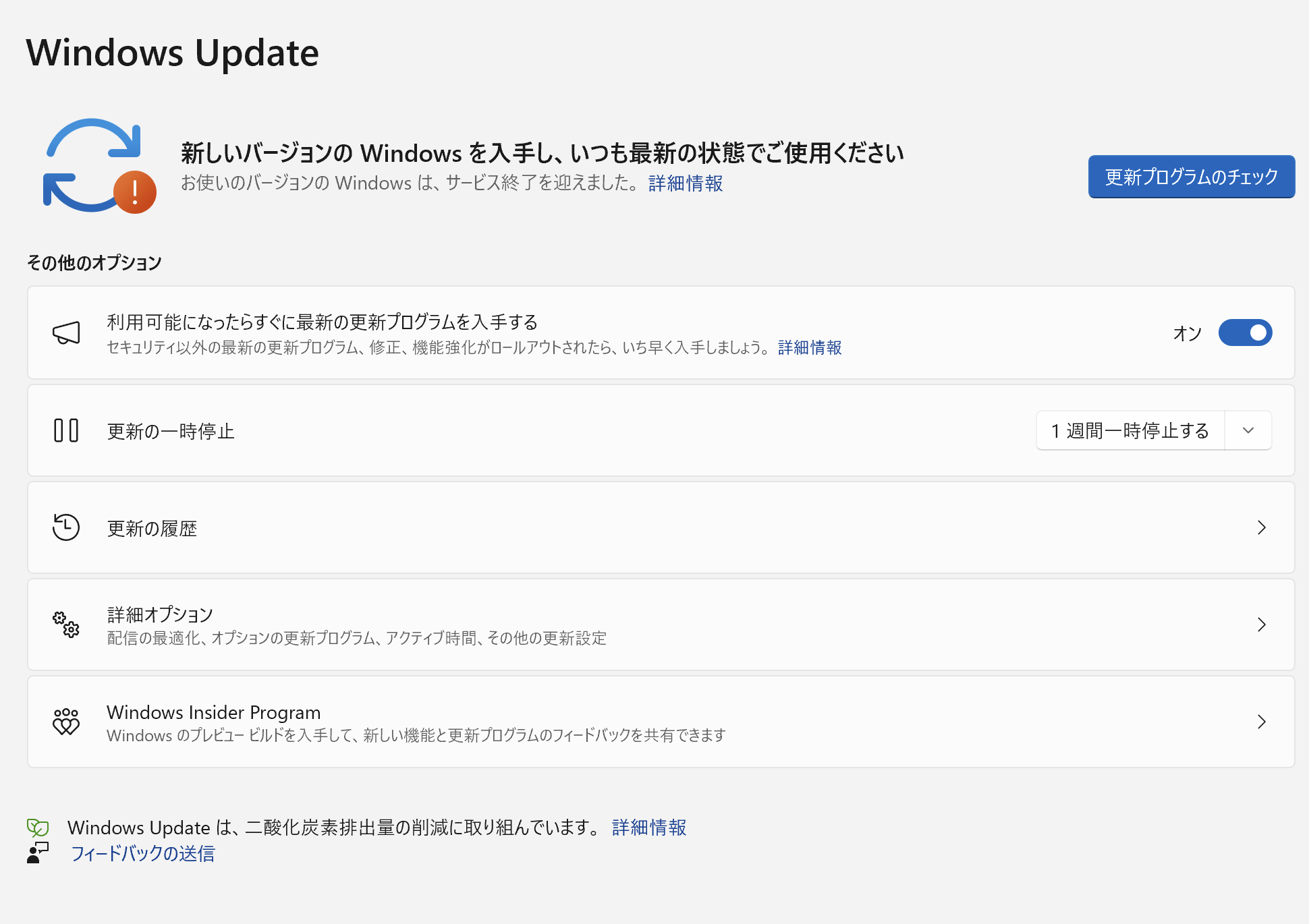Click 配信の最適化 description under 詳細オプション

coord(357,638)
